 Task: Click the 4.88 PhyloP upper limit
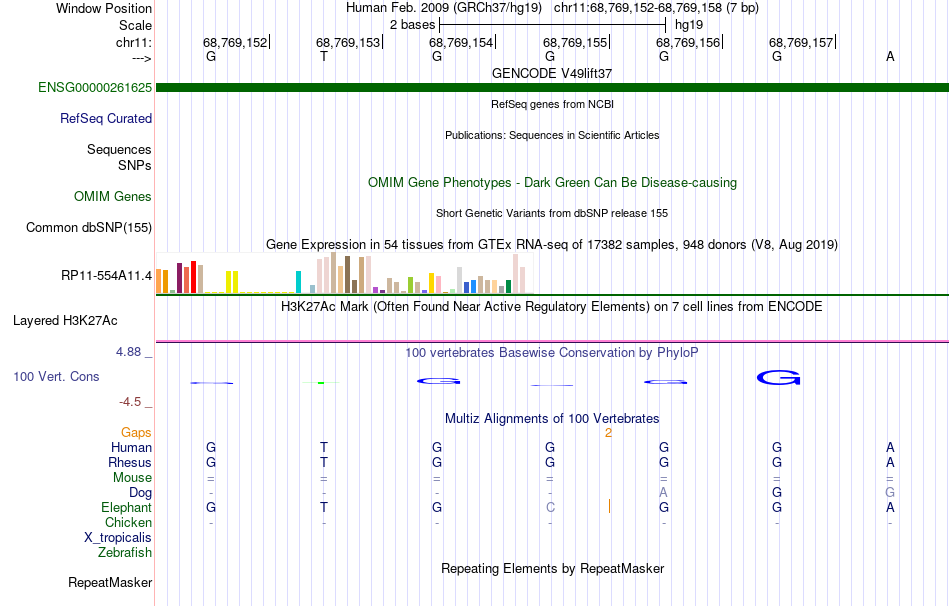pos(128,352)
